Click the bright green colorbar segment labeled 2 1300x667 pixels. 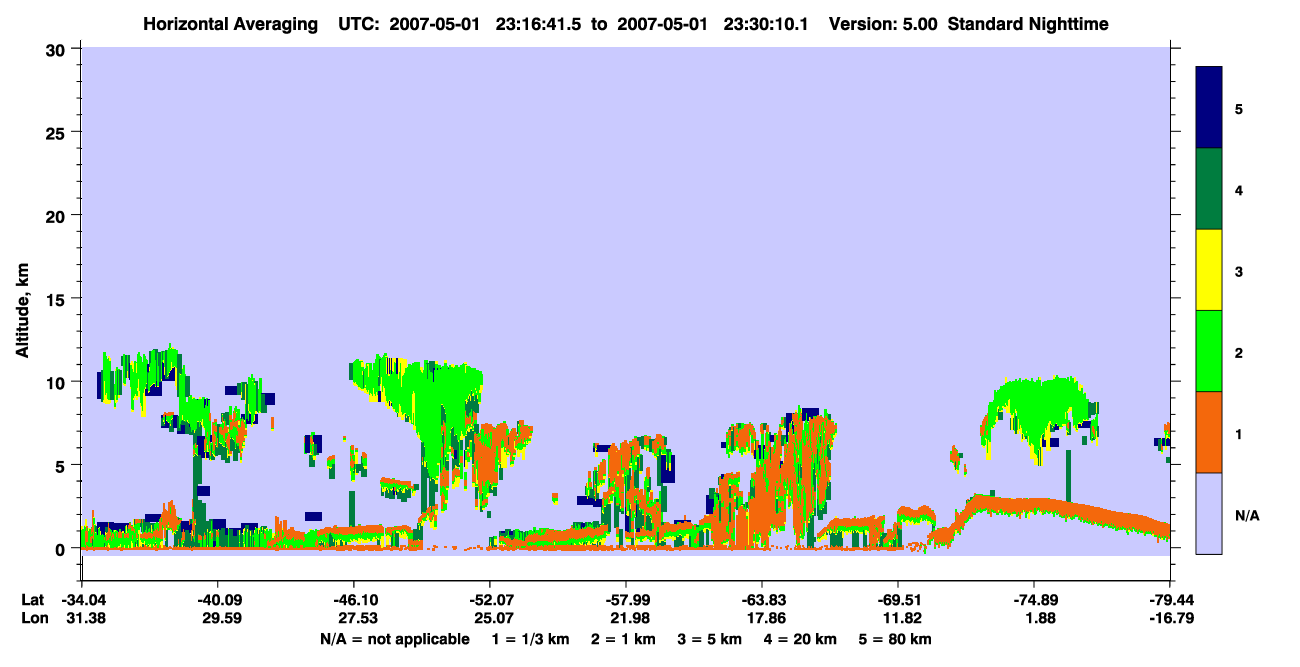pyautogui.click(x=1209, y=351)
